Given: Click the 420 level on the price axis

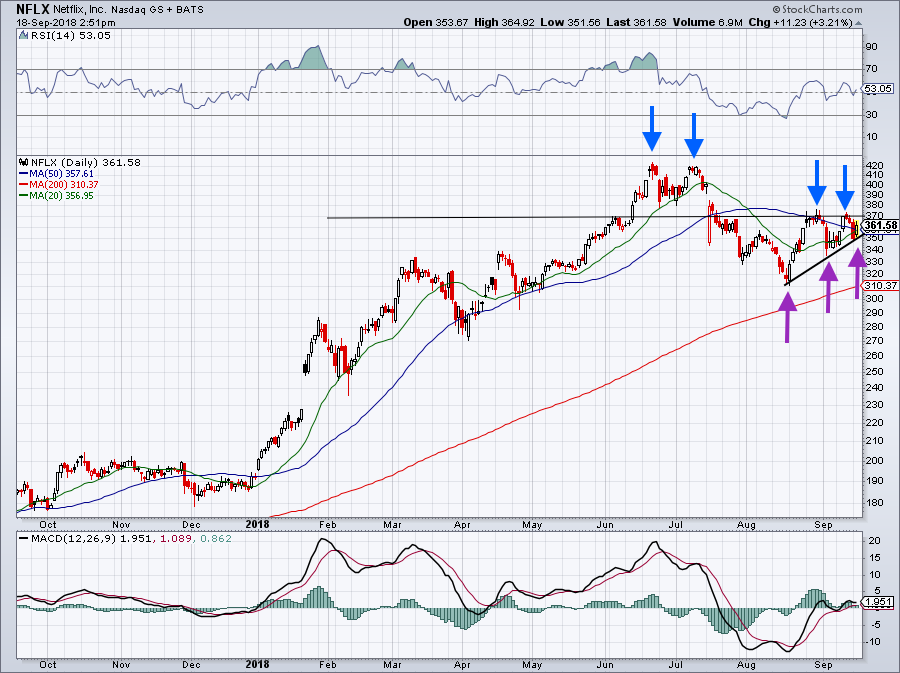Looking at the screenshot, I should coord(873,166).
